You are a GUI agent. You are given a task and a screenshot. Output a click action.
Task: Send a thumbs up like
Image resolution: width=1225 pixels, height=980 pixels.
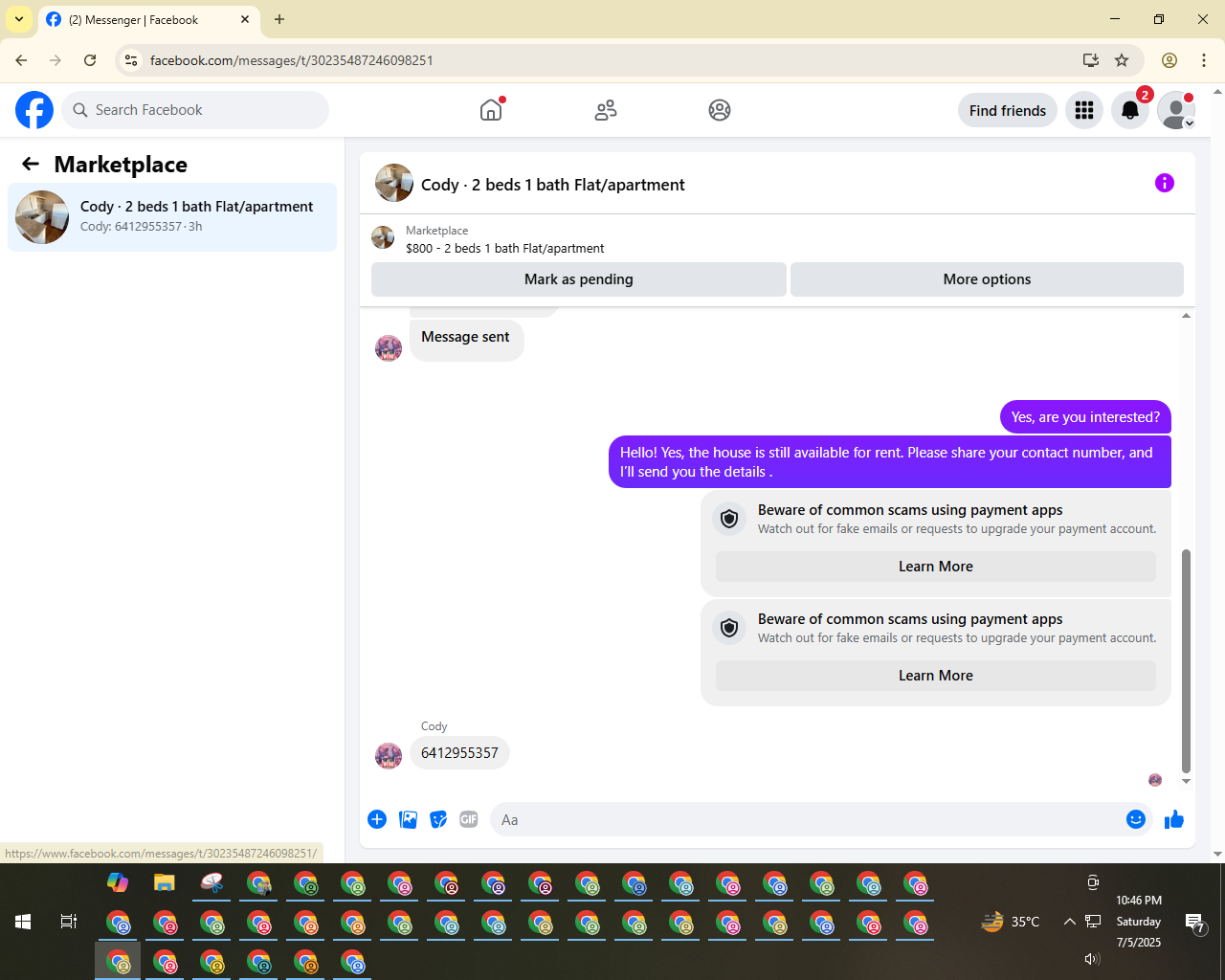point(1174,819)
